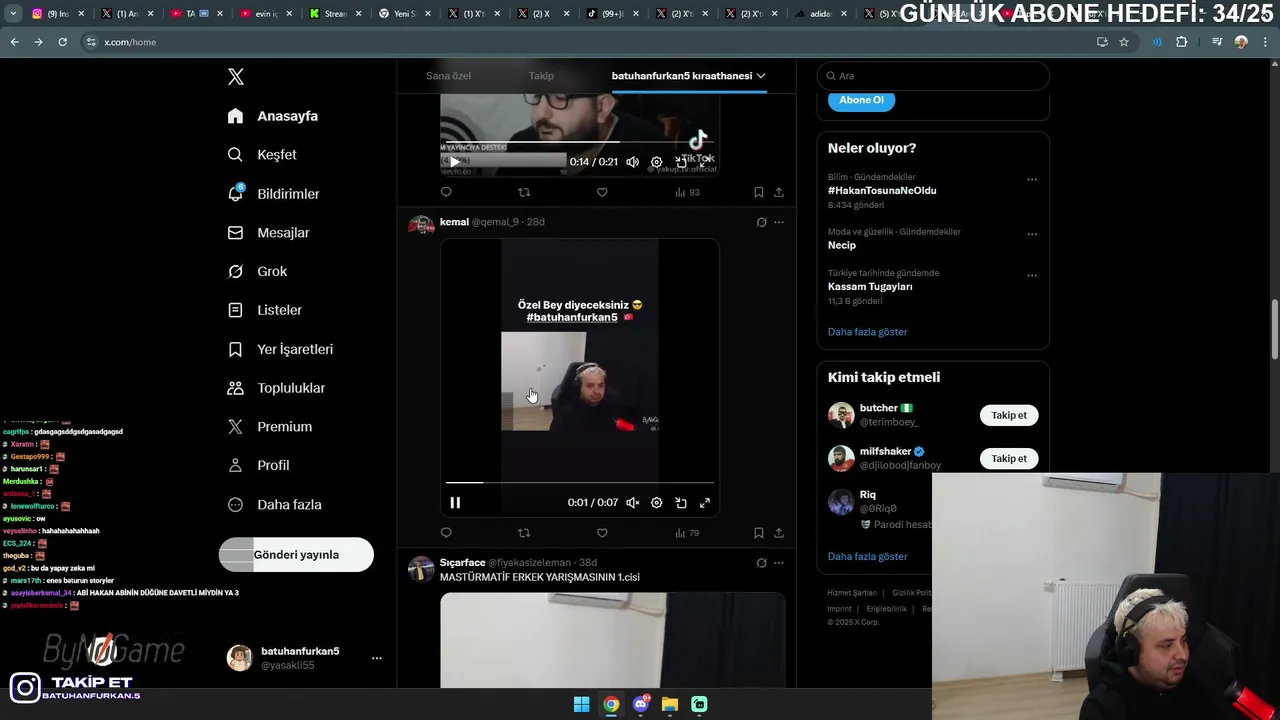Open Keşfet explore page
The width and height of the screenshot is (1280, 720).
(x=262, y=155)
